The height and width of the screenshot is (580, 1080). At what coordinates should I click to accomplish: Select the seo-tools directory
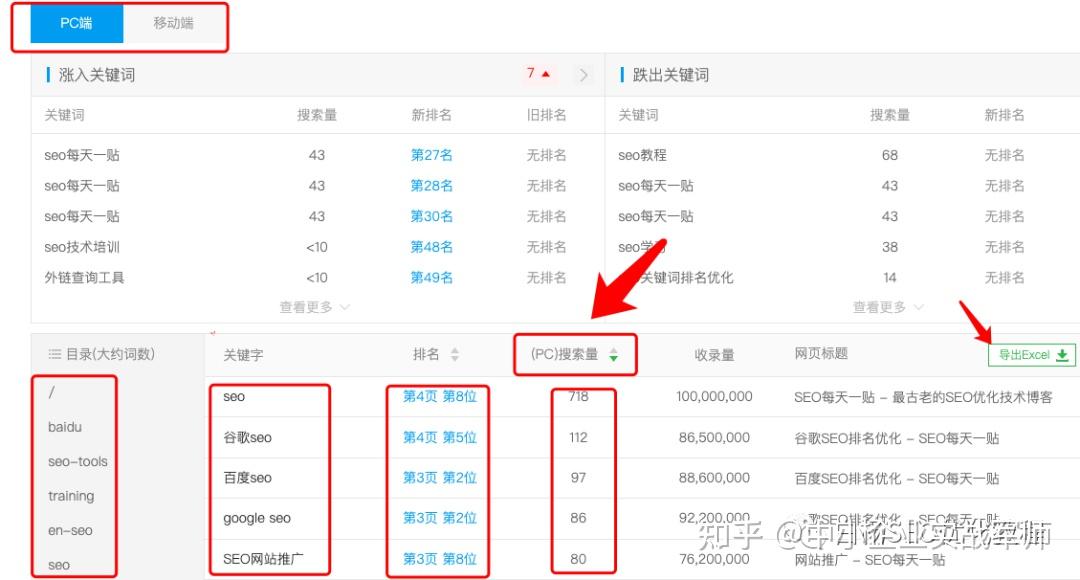(x=77, y=462)
